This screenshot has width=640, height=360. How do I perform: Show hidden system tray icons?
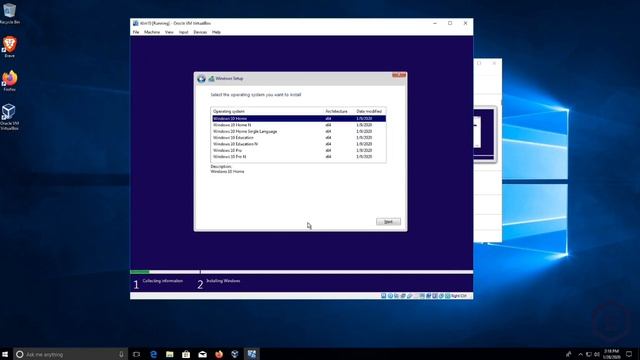(x=580, y=354)
